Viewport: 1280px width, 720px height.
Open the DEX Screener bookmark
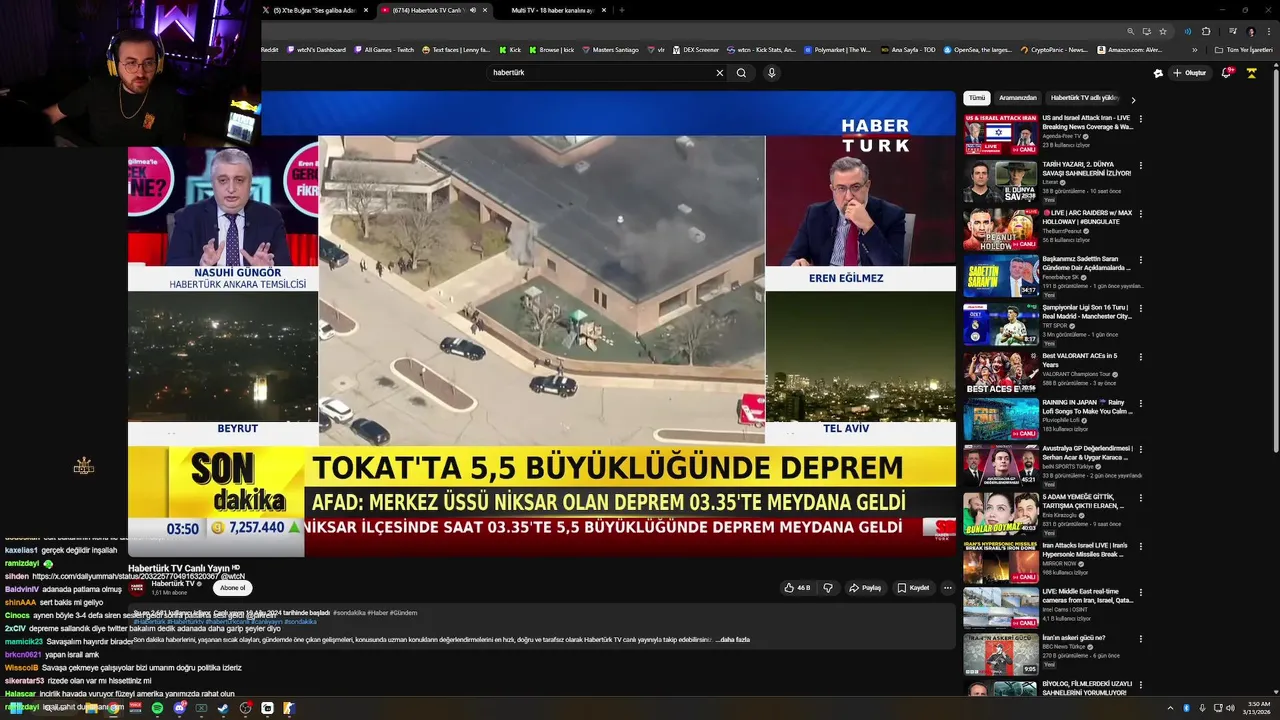695,50
